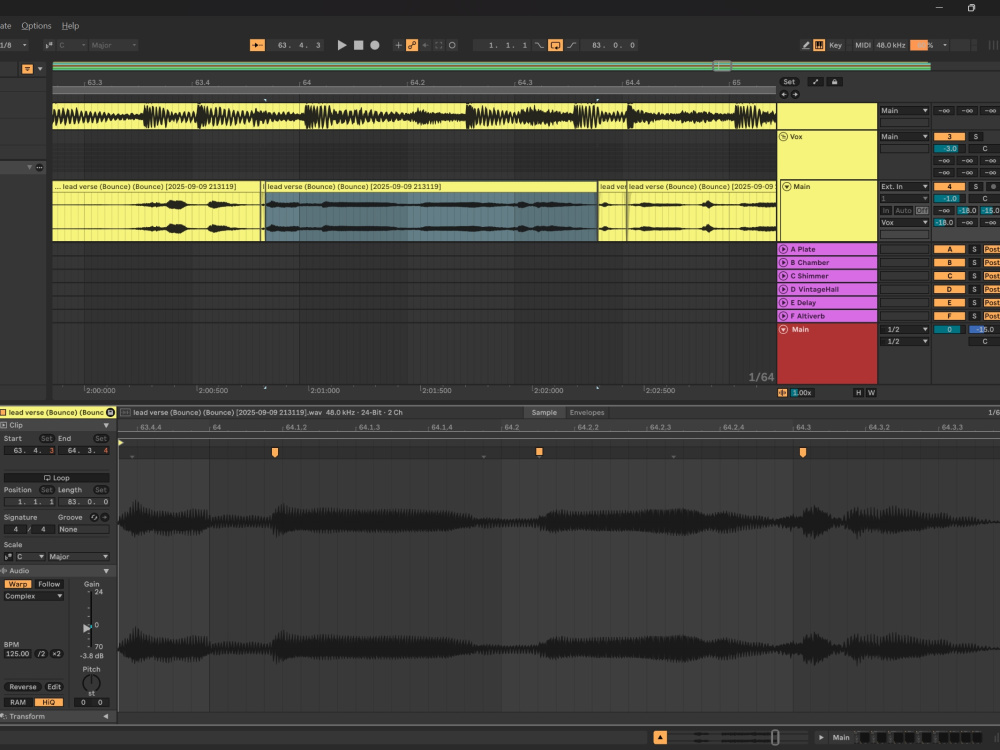Toggle the orange browser filter icon

click(x=27, y=69)
